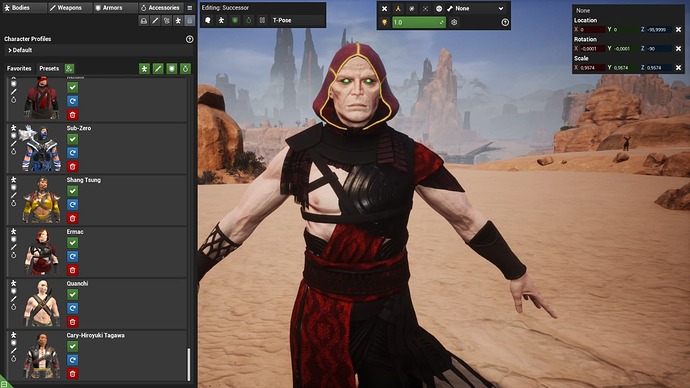Toggle the green armor filter button
690x388 pixels.
pos(172,68)
